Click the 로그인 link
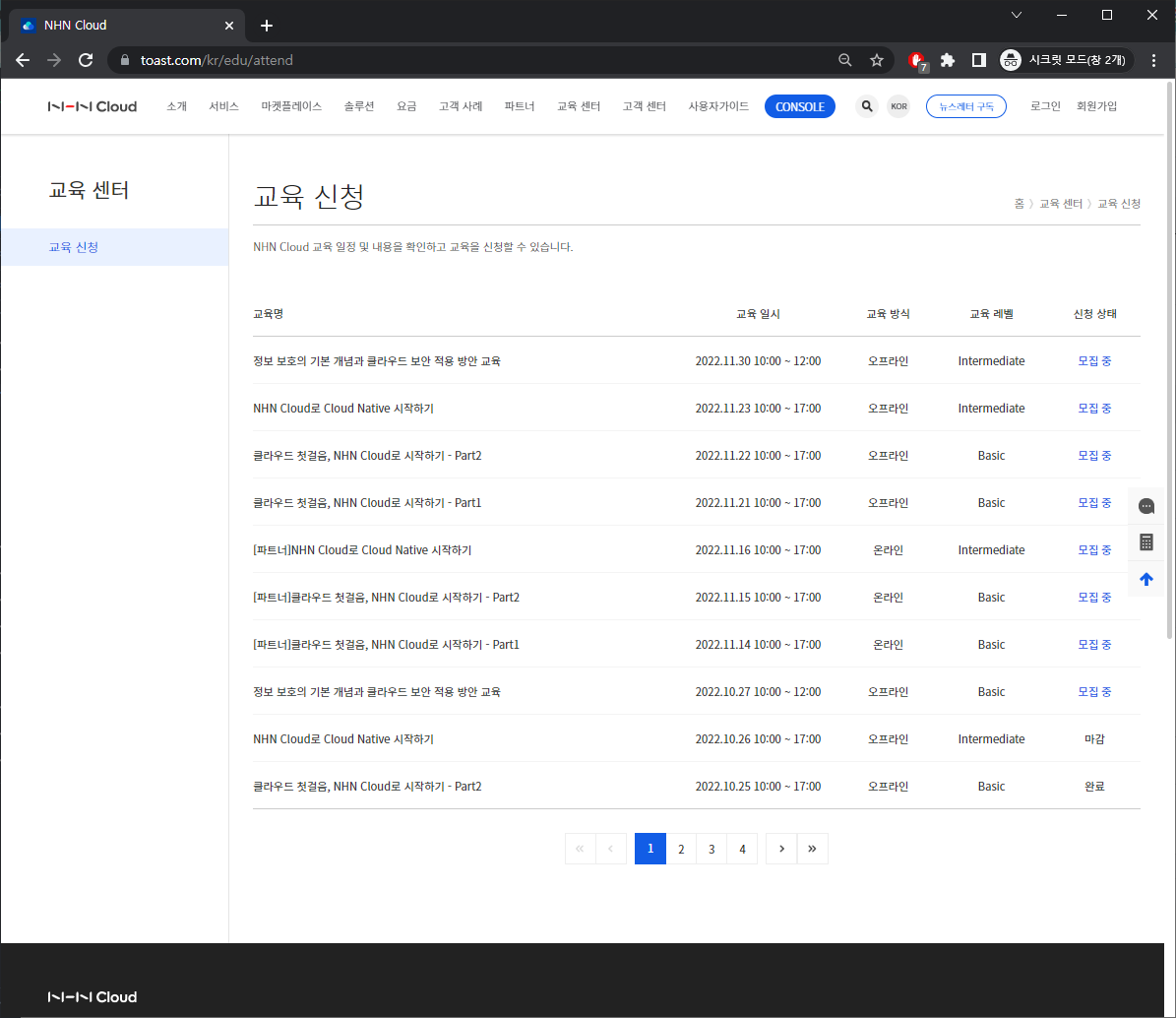Screen dimensions: 1176x1018 pos(1045,106)
